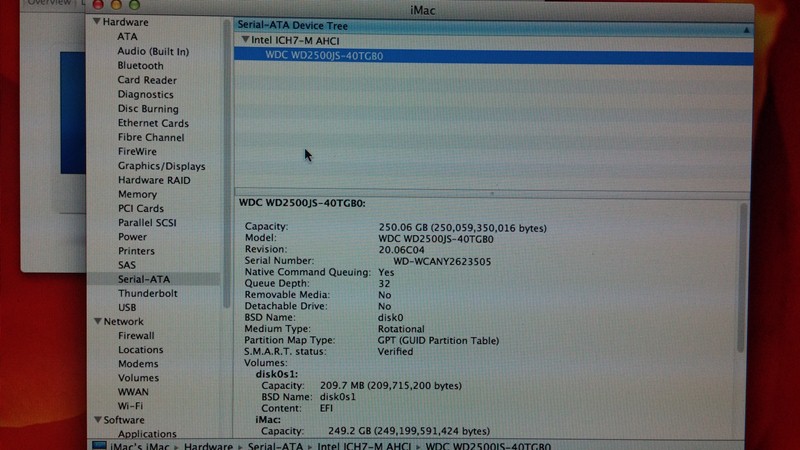The image size is (800, 450).
Task: Click WDC WD2500JS-40TGB0 in path bar
Action: pos(488,446)
